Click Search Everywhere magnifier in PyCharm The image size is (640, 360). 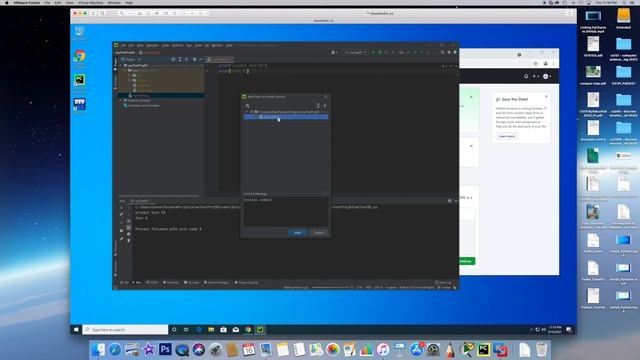coord(442,52)
